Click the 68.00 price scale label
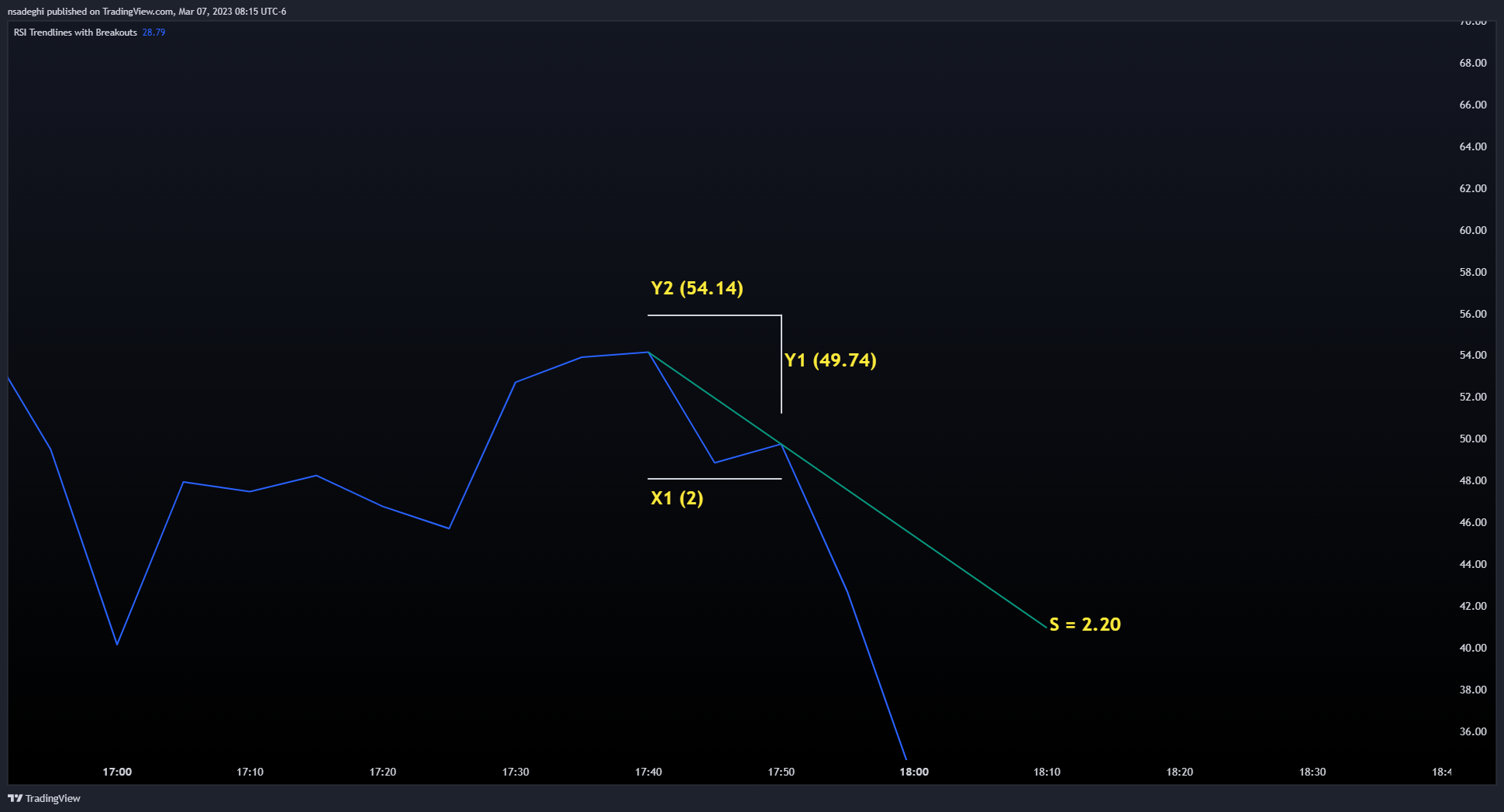Screen dimensions: 1504x812 click(1473, 63)
